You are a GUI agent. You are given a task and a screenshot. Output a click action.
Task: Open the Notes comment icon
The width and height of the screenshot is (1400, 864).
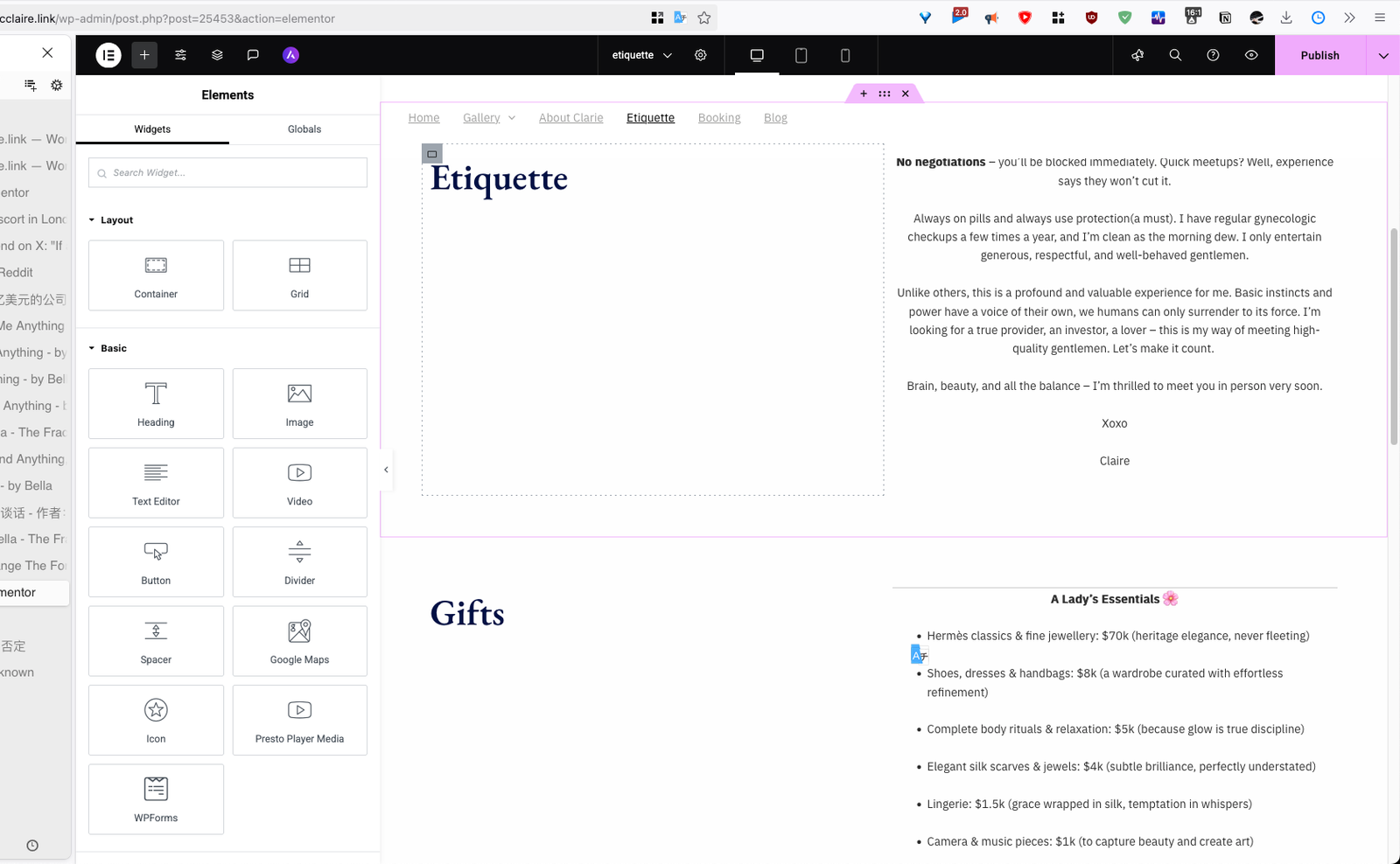pyautogui.click(x=253, y=55)
